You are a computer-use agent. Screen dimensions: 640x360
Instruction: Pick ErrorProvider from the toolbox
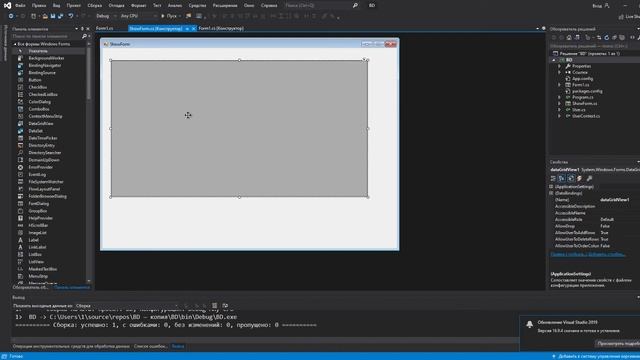coord(40,167)
